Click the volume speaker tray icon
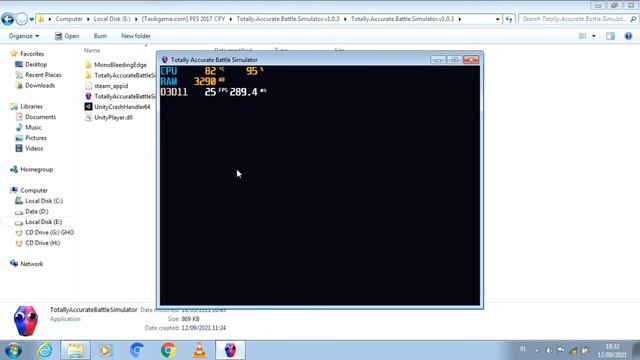 (549, 350)
